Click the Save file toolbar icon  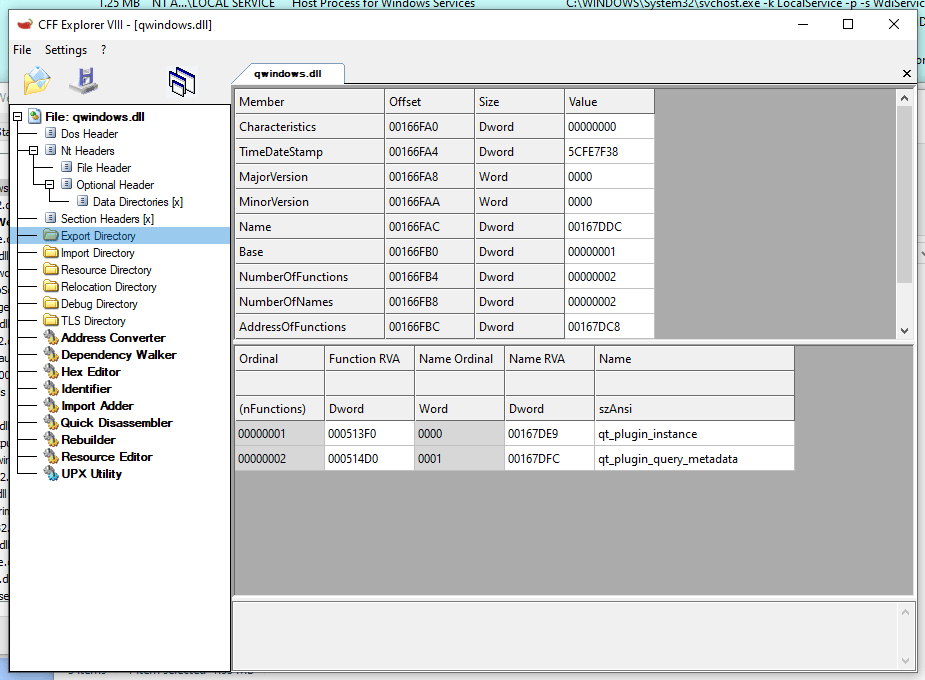[83, 82]
